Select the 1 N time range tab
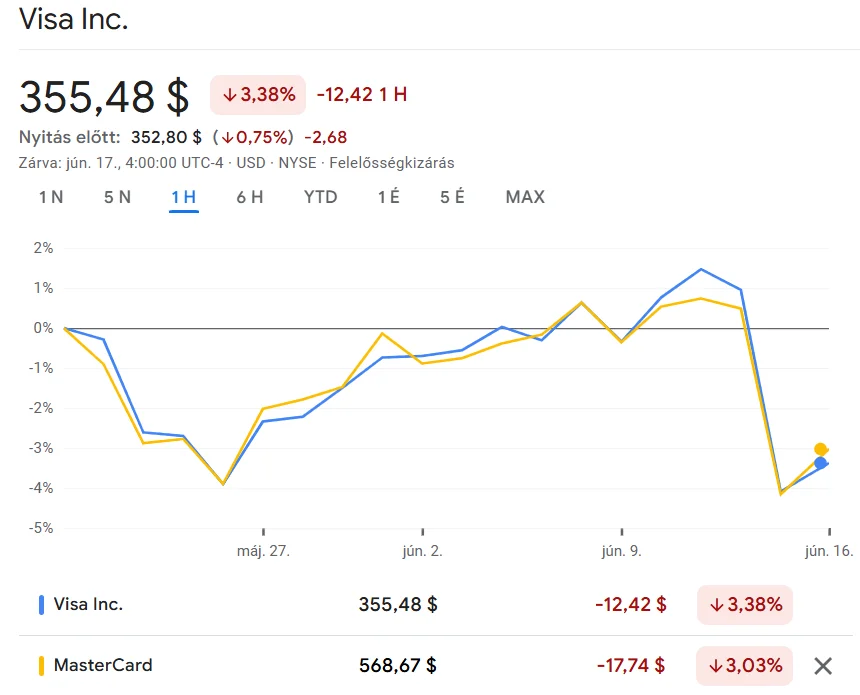The image size is (860, 695). pyautogui.click(x=51, y=197)
